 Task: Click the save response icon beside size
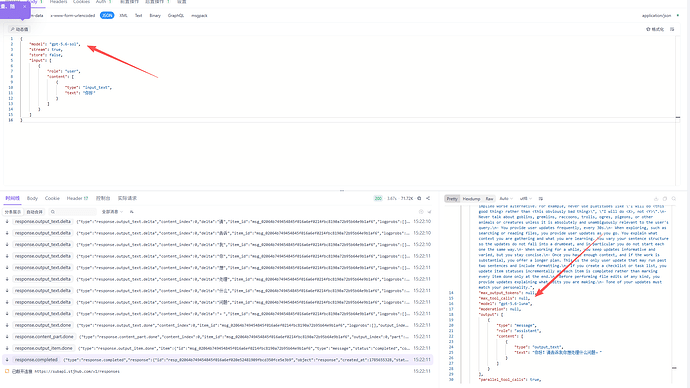pos(419,198)
